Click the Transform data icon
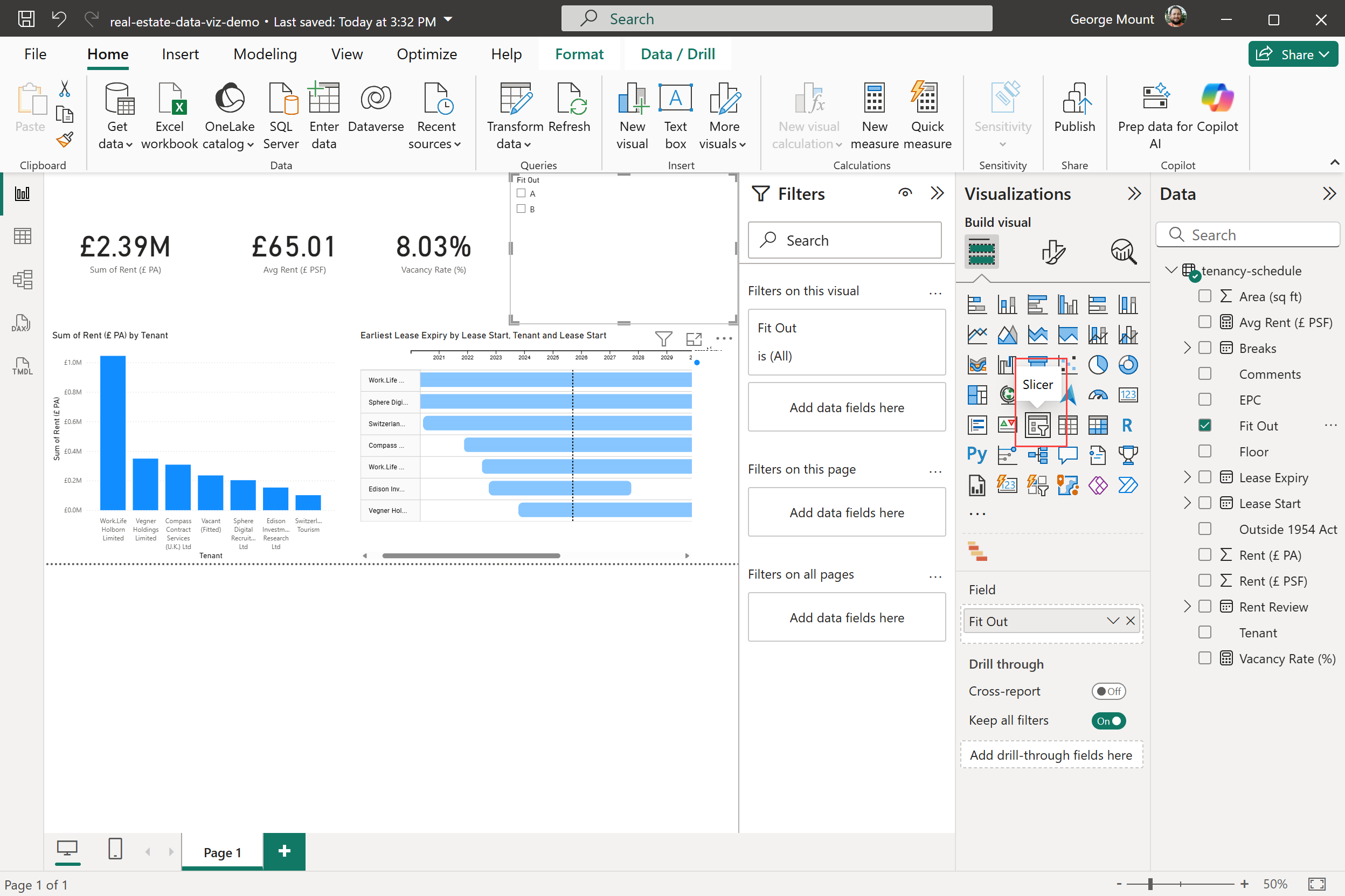The width and height of the screenshot is (1345, 896). [515, 99]
